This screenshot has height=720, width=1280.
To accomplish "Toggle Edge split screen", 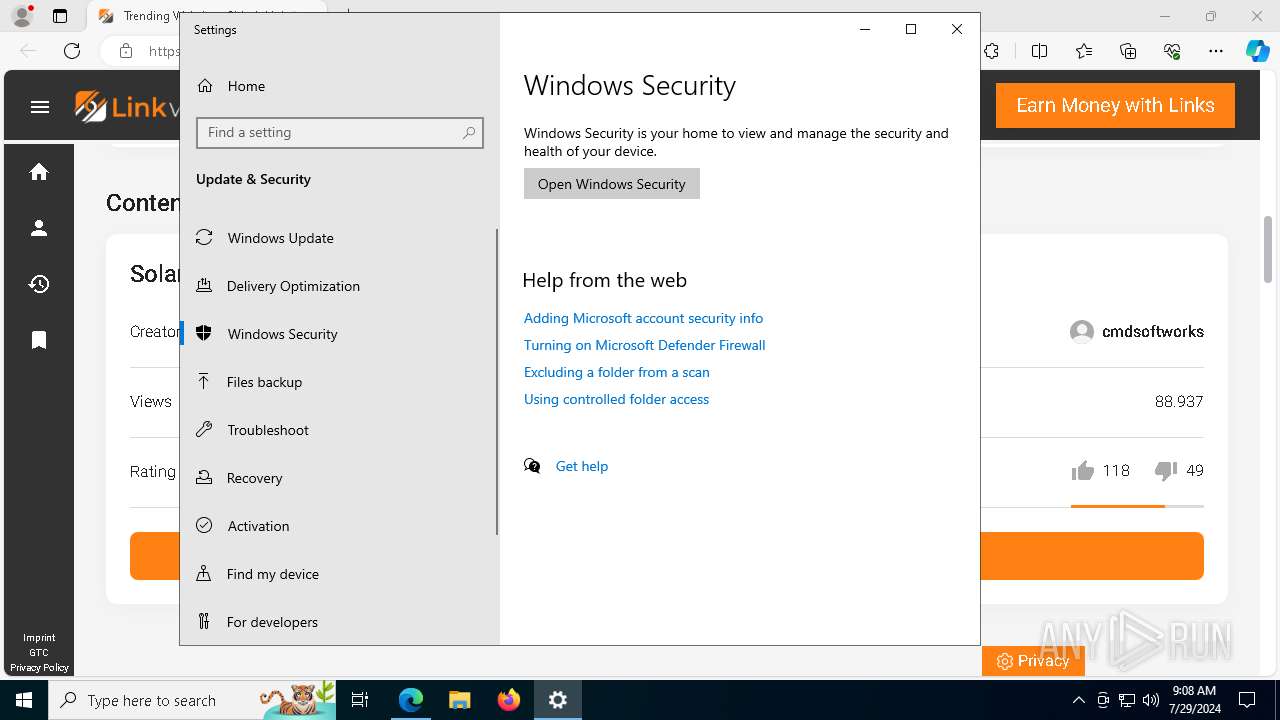I will (1039, 51).
